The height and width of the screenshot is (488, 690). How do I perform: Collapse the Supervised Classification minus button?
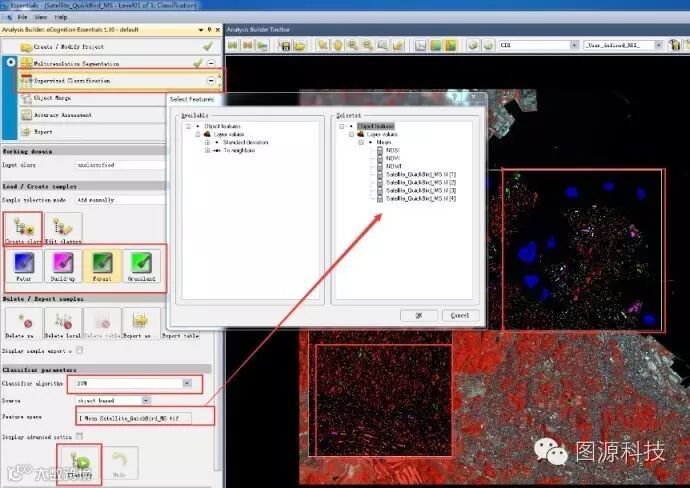(x=211, y=81)
